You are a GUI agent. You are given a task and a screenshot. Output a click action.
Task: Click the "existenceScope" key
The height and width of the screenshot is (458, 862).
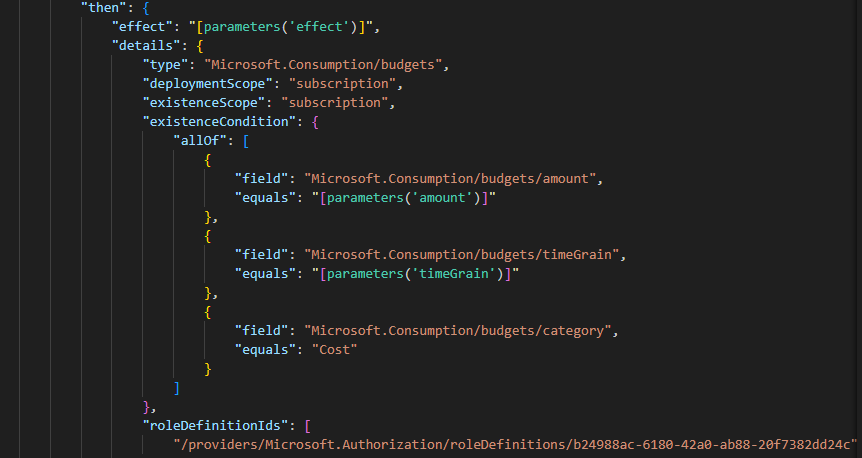click(204, 102)
